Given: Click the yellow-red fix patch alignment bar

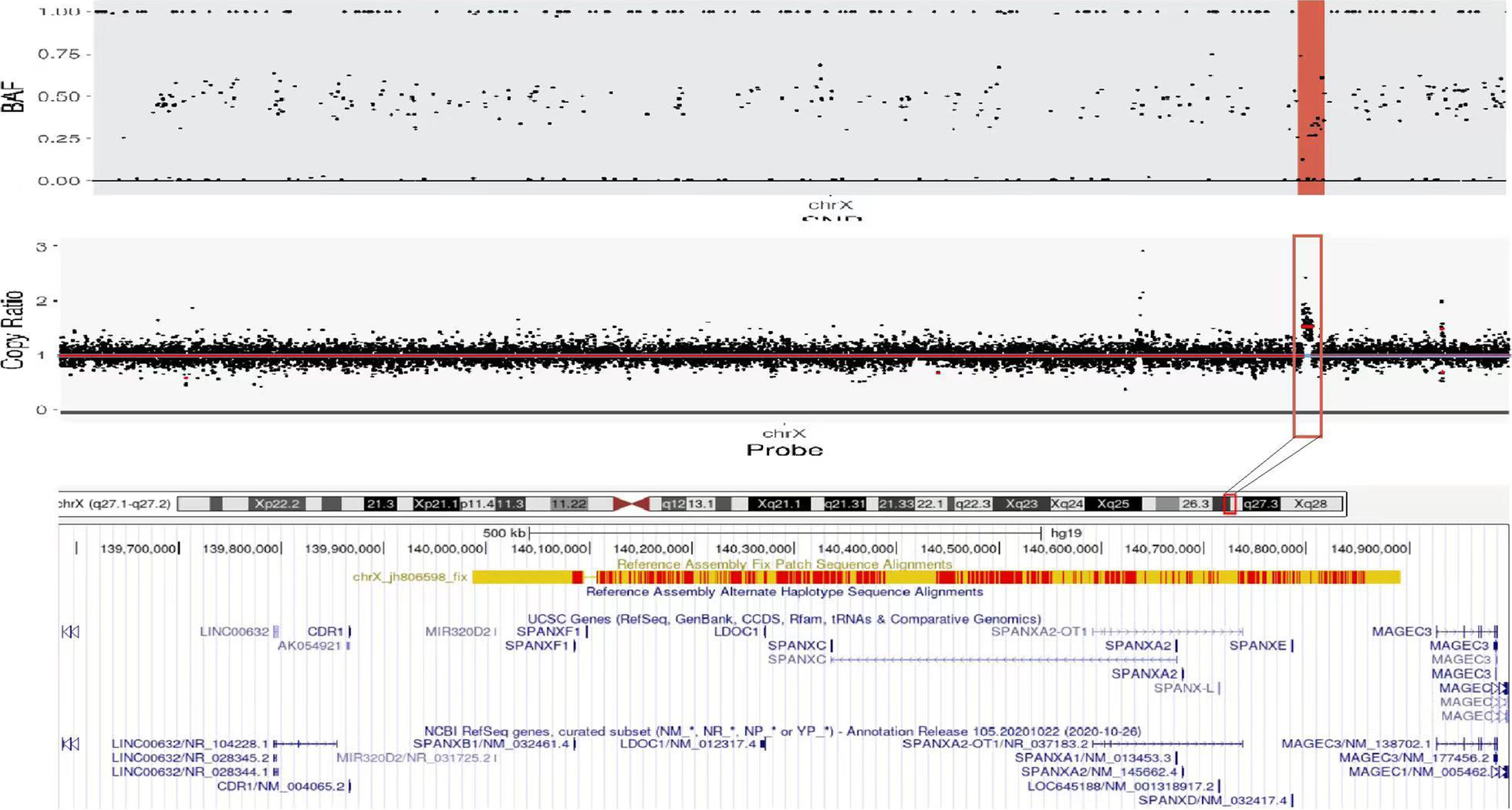Looking at the screenshot, I should coord(936,577).
